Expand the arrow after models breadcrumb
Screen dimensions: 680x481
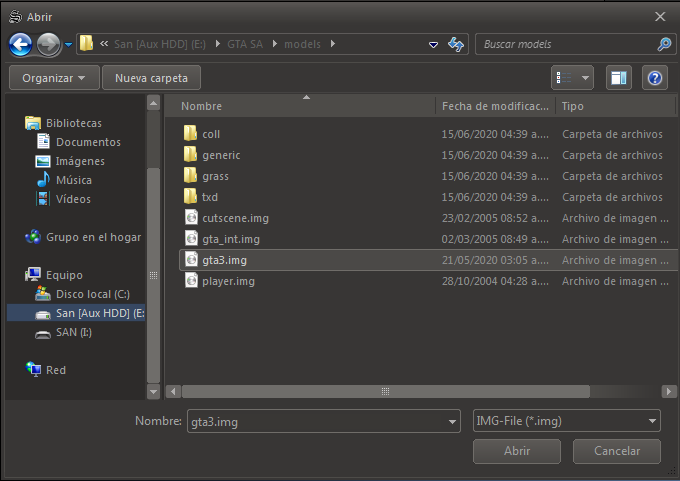(x=333, y=44)
